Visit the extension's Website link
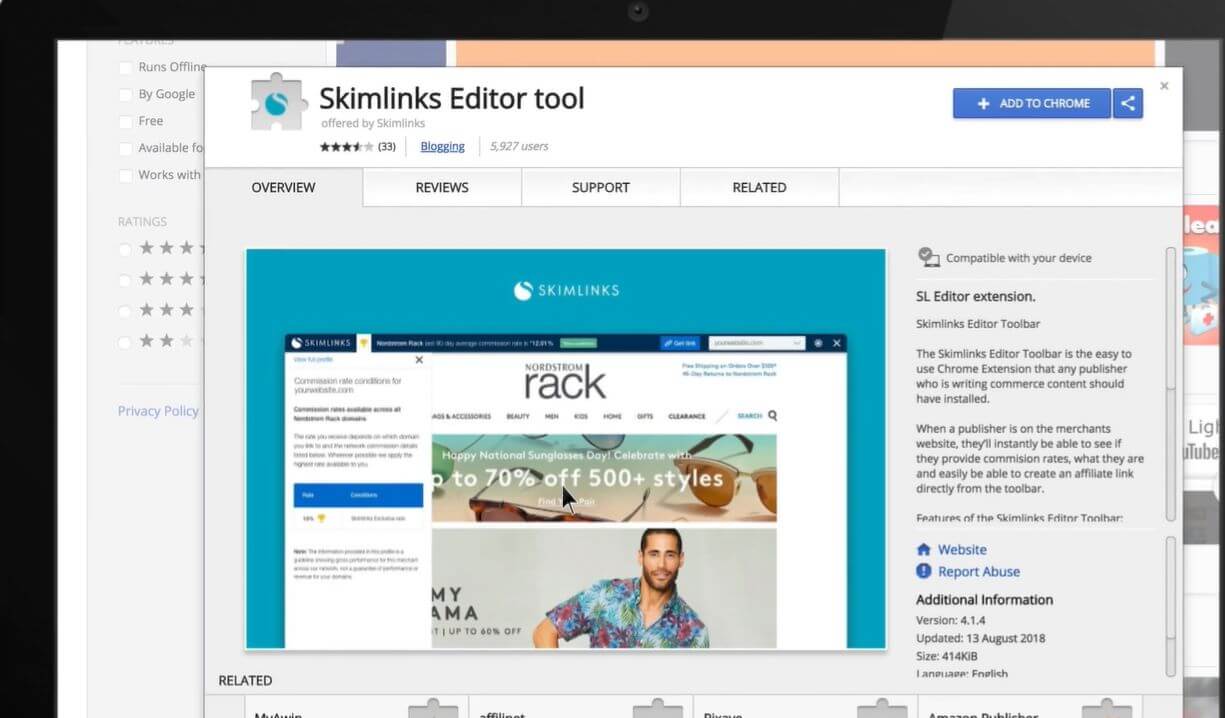 click(962, 550)
